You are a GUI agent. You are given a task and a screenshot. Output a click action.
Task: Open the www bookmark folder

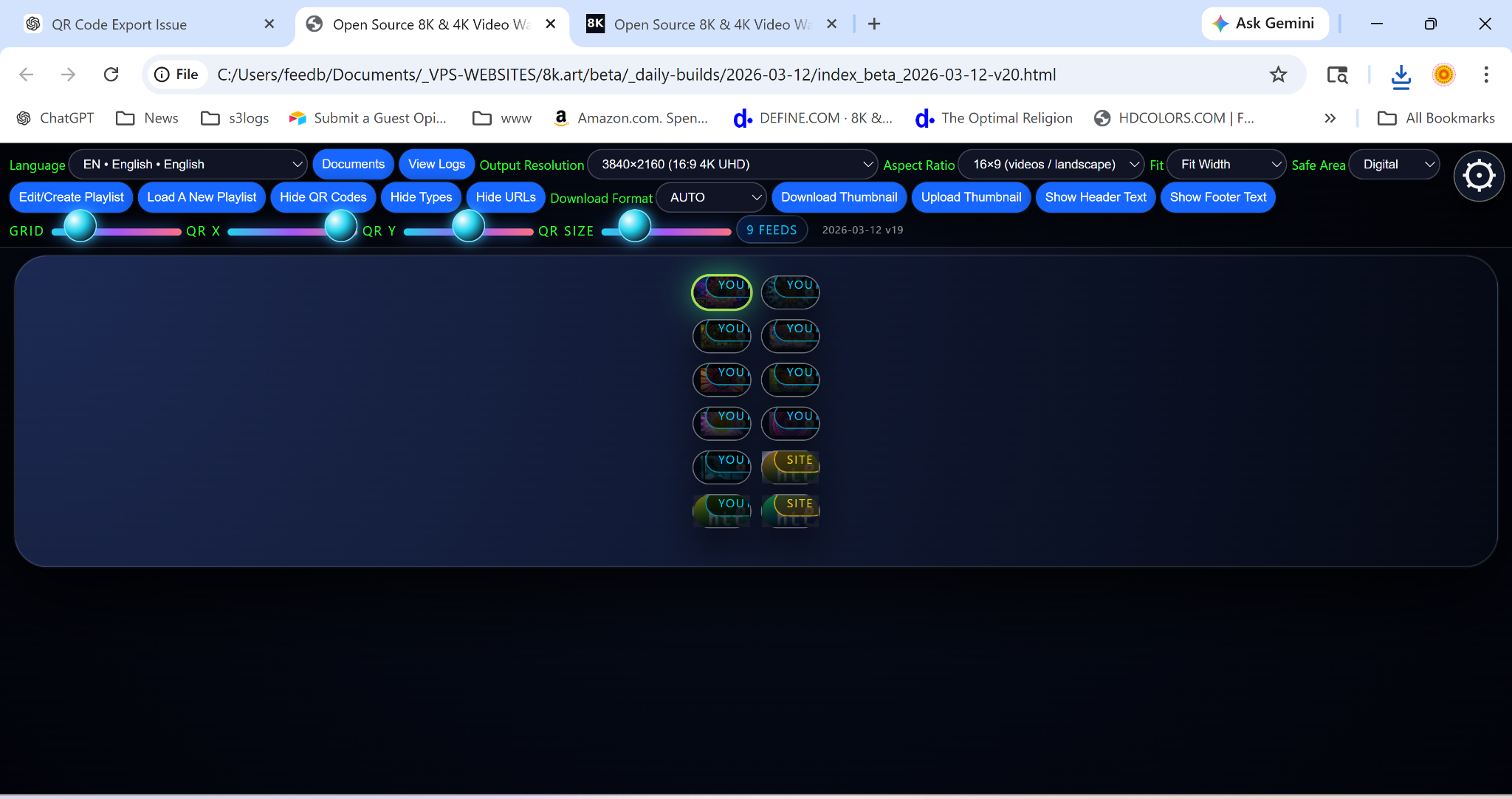(x=502, y=118)
